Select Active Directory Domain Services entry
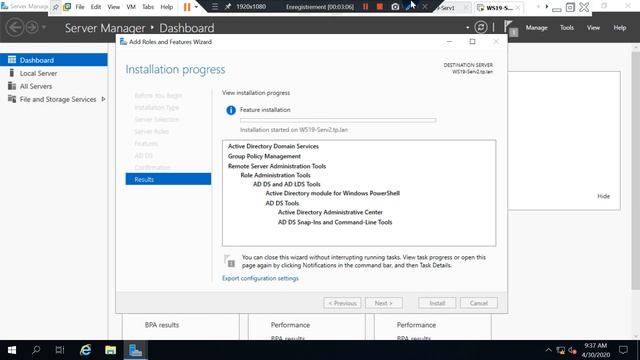This screenshot has height=360, width=640. pos(273,146)
